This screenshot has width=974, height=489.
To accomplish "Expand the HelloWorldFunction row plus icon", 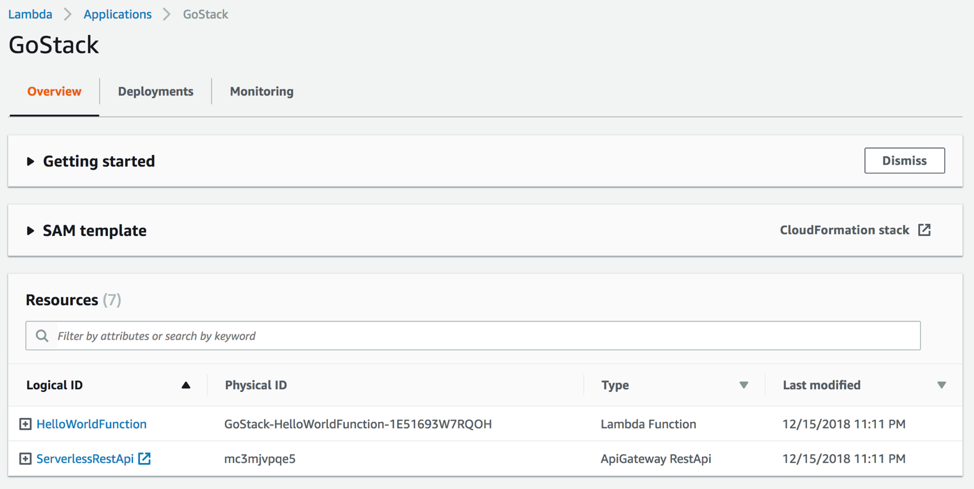I will (x=25, y=424).
